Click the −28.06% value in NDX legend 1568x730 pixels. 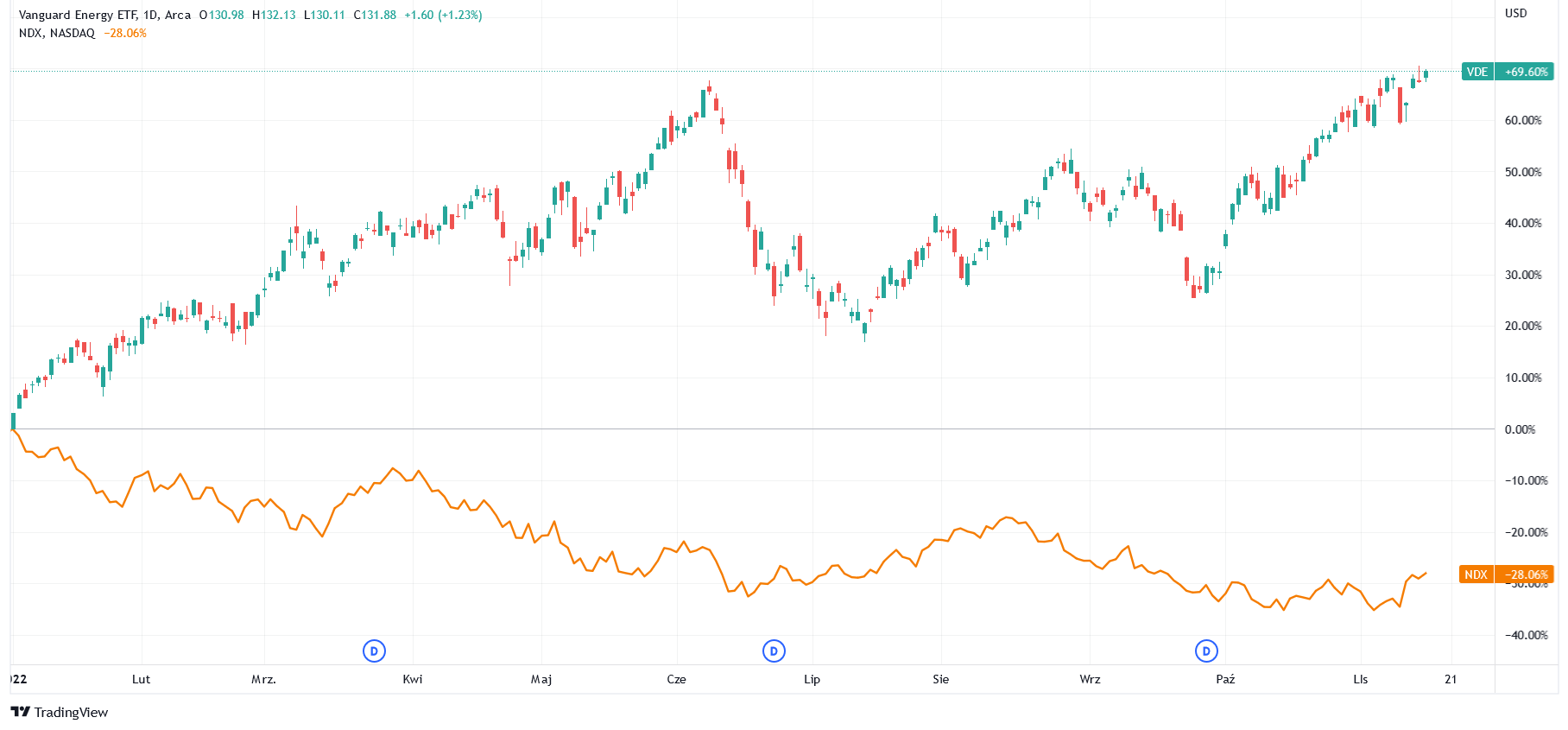(125, 33)
